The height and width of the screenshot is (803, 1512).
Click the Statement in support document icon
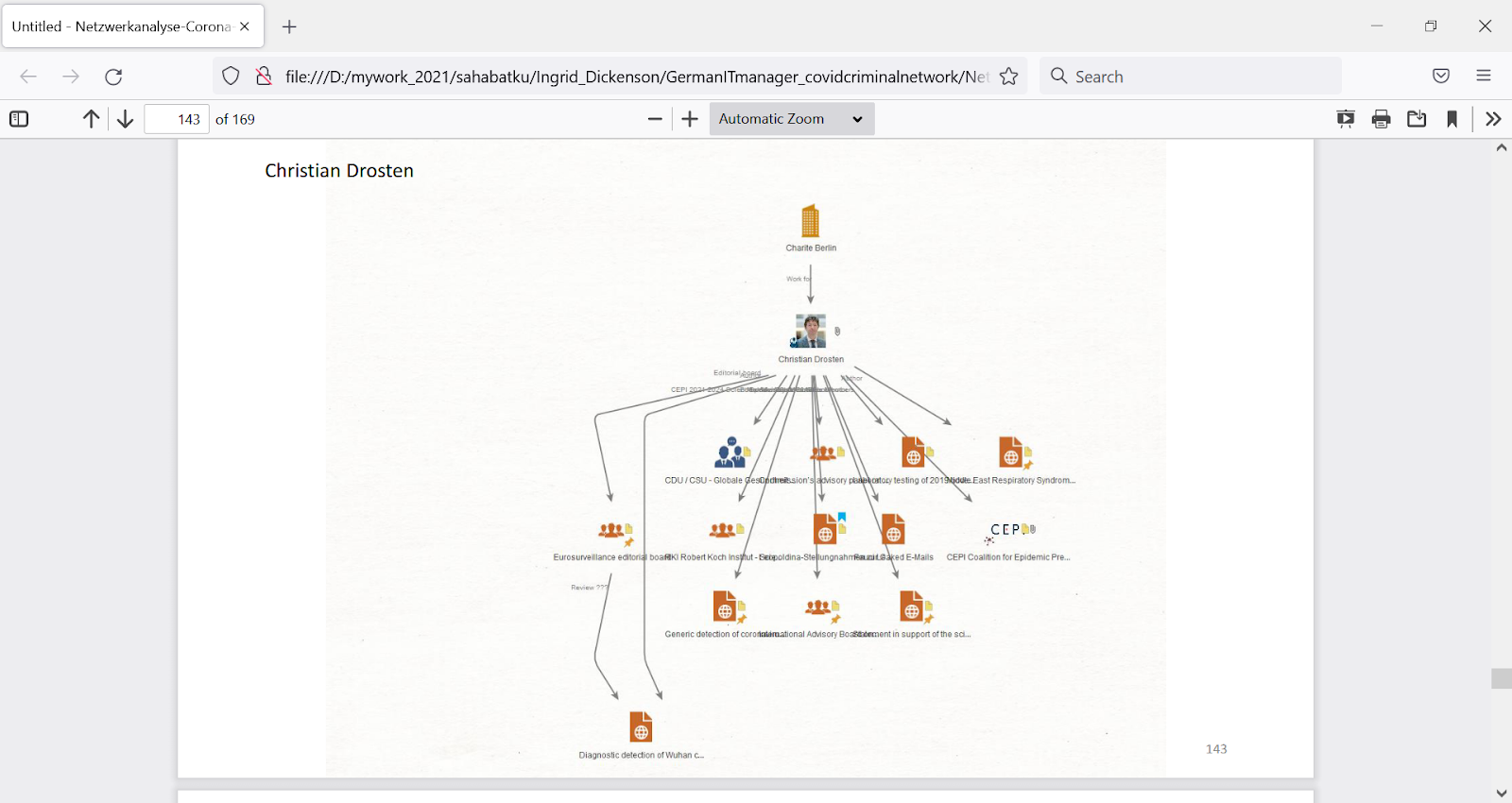pos(912,607)
